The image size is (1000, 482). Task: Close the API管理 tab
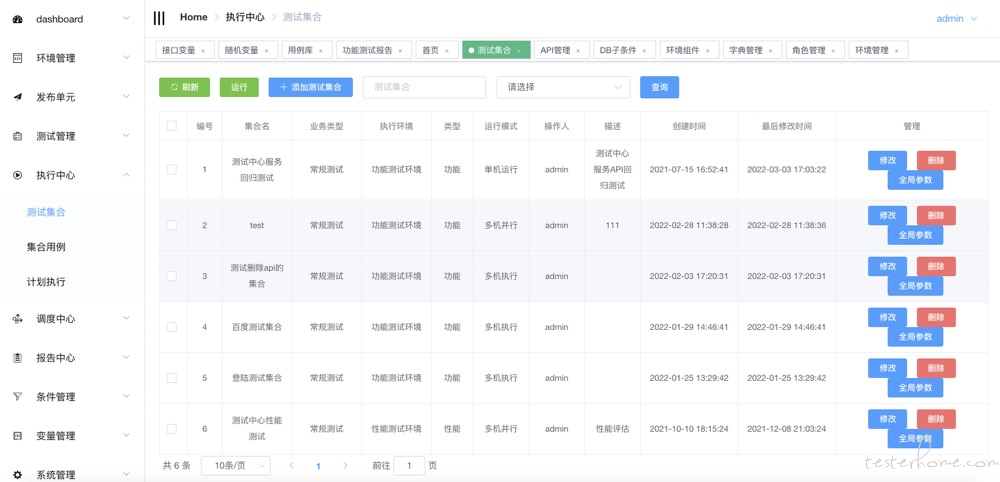click(x=578, y=50)
